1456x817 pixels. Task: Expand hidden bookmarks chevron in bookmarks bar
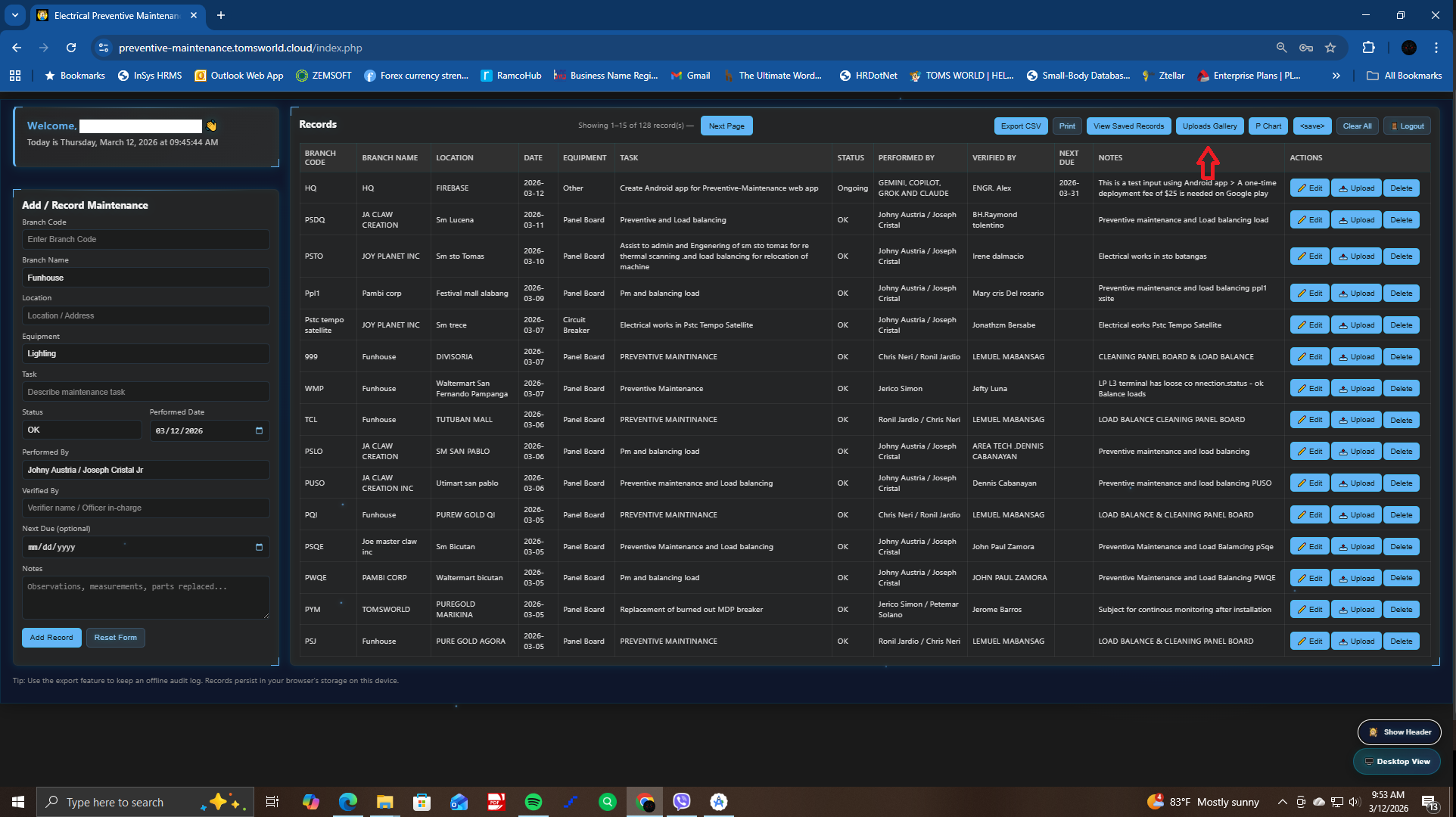(1336, 76)
